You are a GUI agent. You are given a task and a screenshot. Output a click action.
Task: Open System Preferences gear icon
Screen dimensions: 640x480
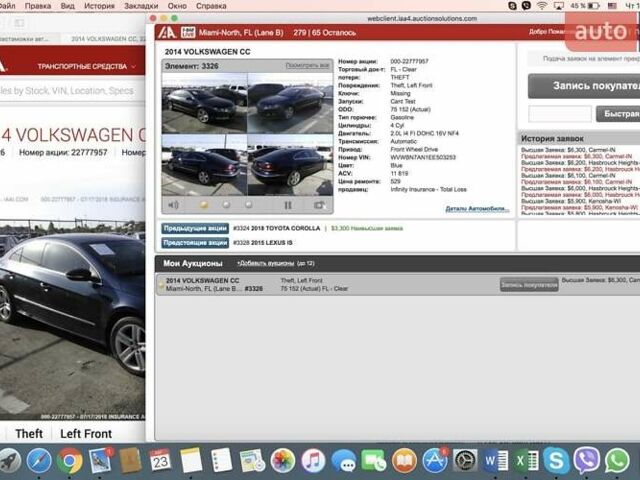tap(465, 460)
